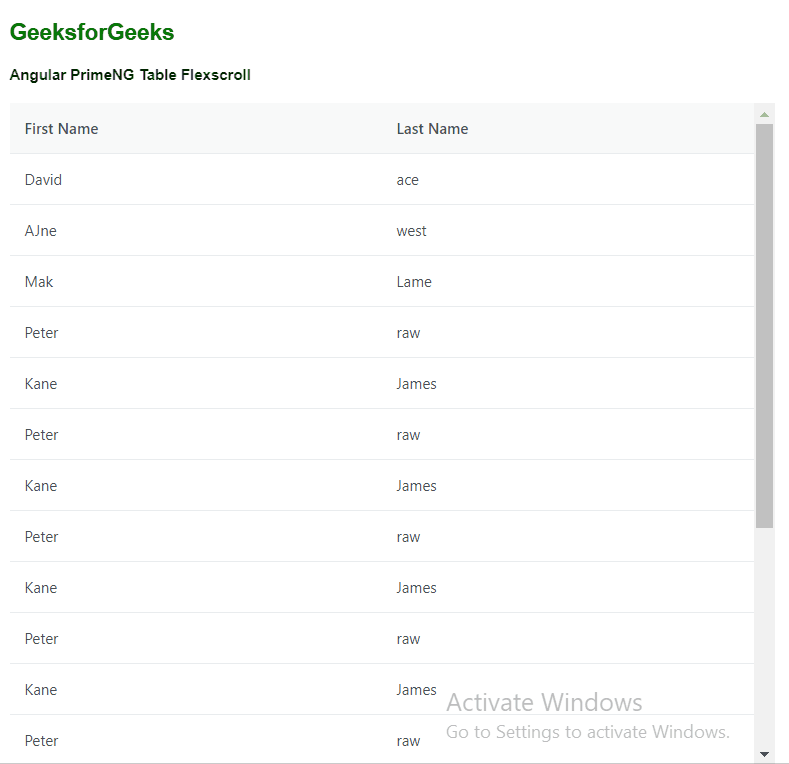
Task: Click the Go to Settings watermark text
Action: [x=588, y=732]
